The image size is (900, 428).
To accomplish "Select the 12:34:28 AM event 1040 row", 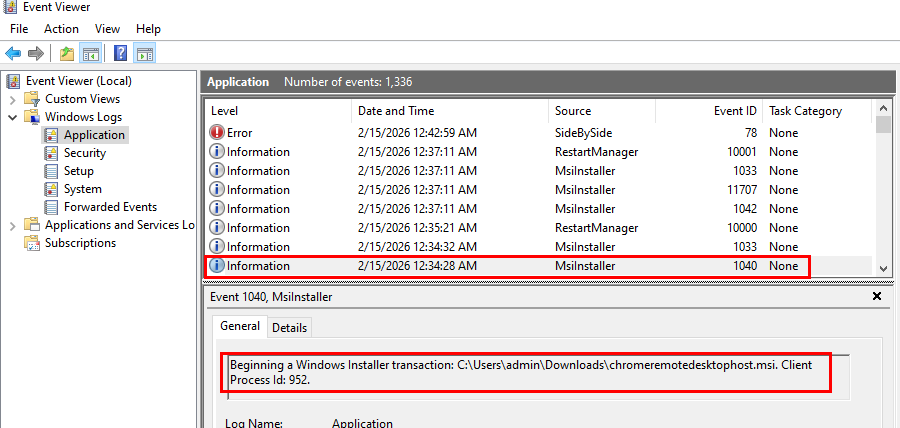I will (x=537, y=266).
